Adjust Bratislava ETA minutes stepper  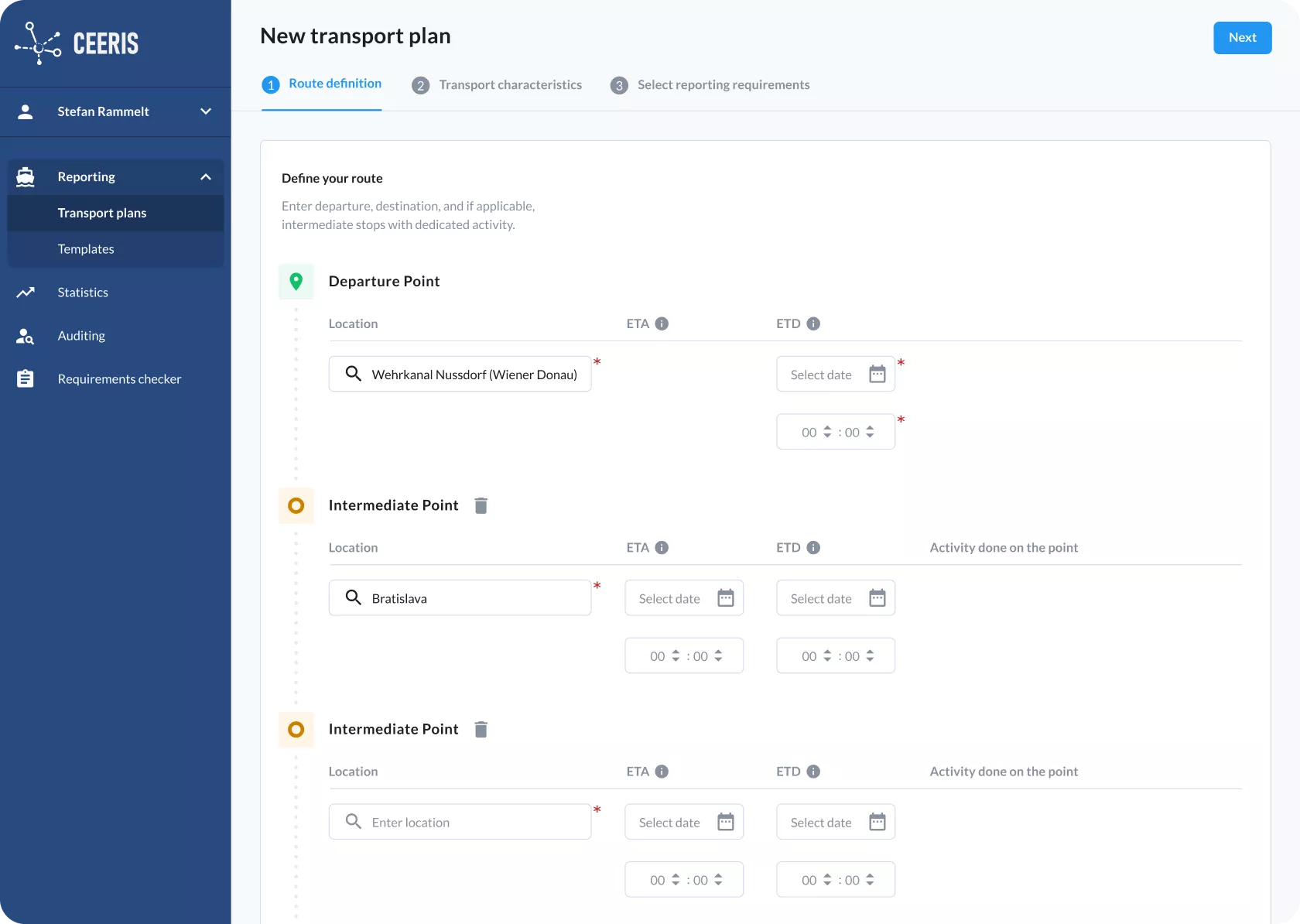coord(718,656)
